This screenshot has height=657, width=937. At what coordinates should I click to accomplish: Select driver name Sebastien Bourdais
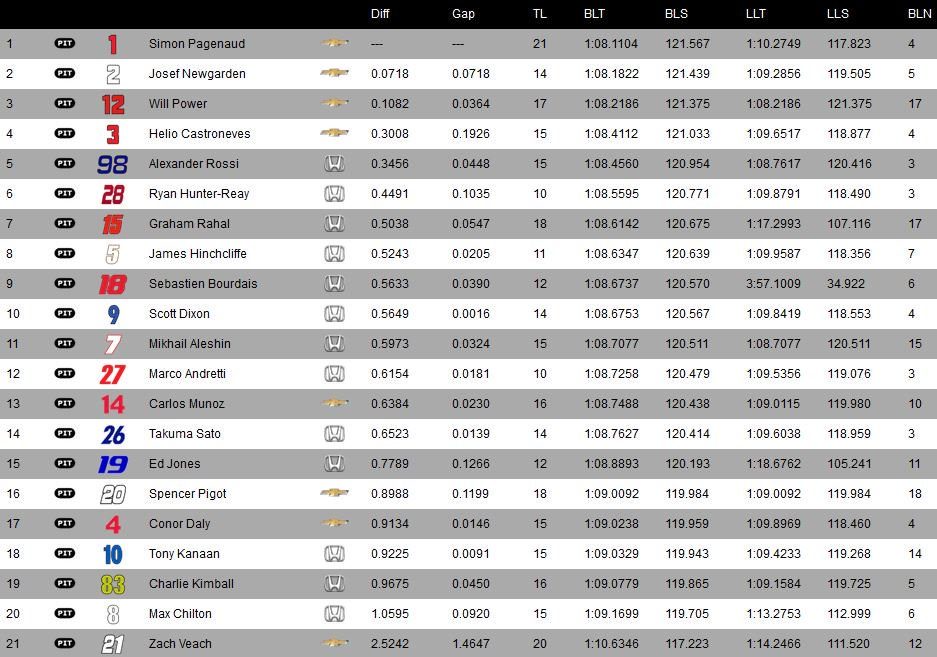click(203, 284)
